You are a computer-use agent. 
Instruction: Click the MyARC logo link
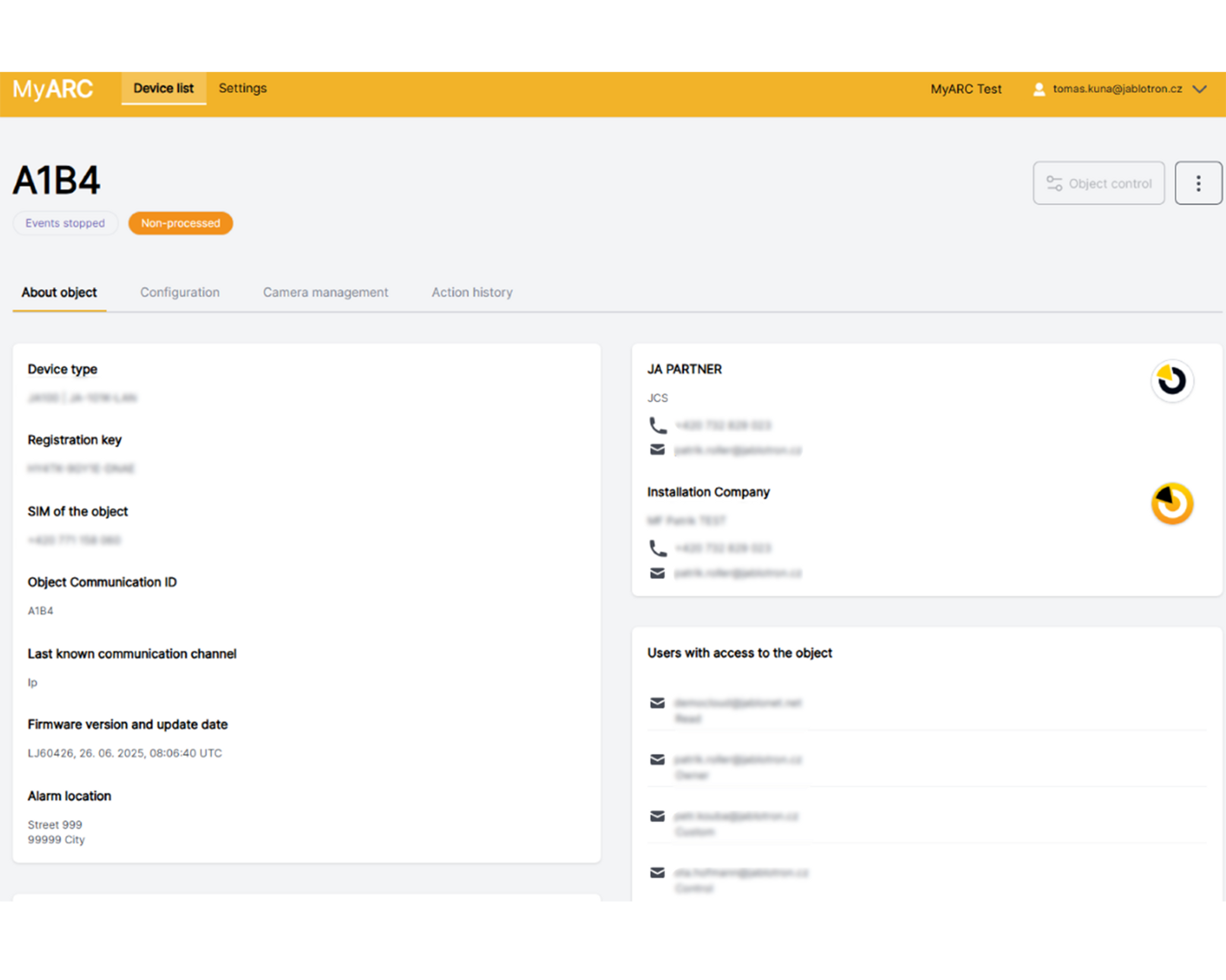[x=53, y=89]
